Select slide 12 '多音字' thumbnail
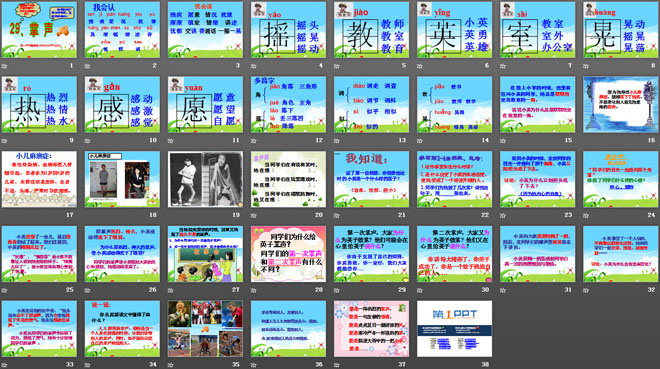The width and height of the screenshot is (660, 369). click(288, 105)
